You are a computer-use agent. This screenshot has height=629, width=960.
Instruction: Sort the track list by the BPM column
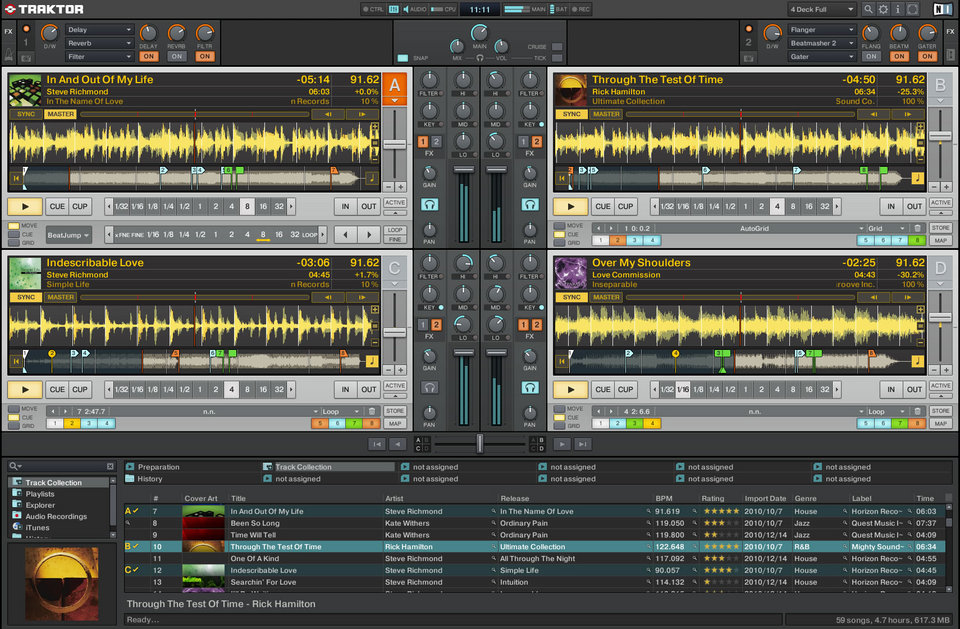664,499
